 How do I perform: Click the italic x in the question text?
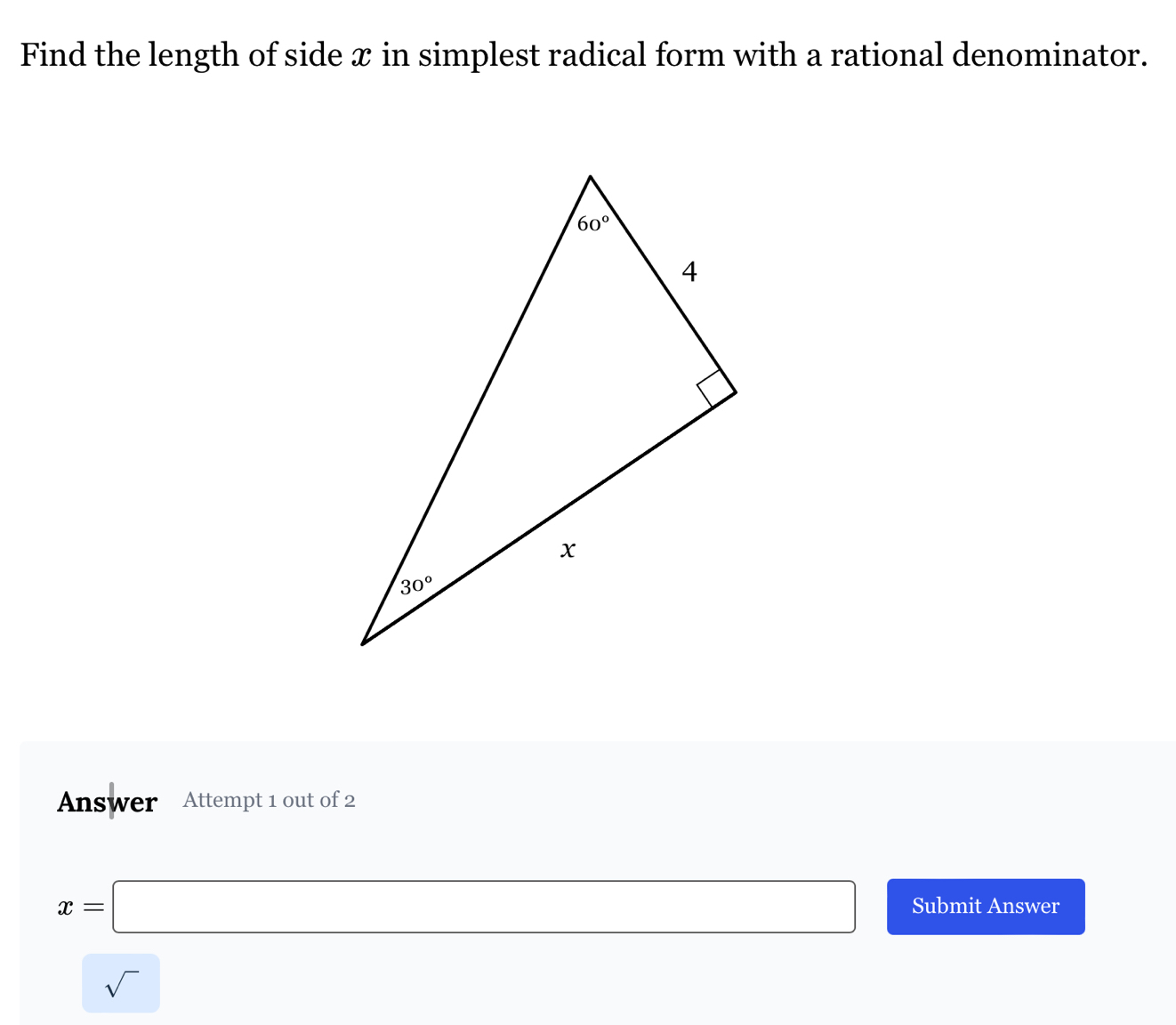click(362, 55)
